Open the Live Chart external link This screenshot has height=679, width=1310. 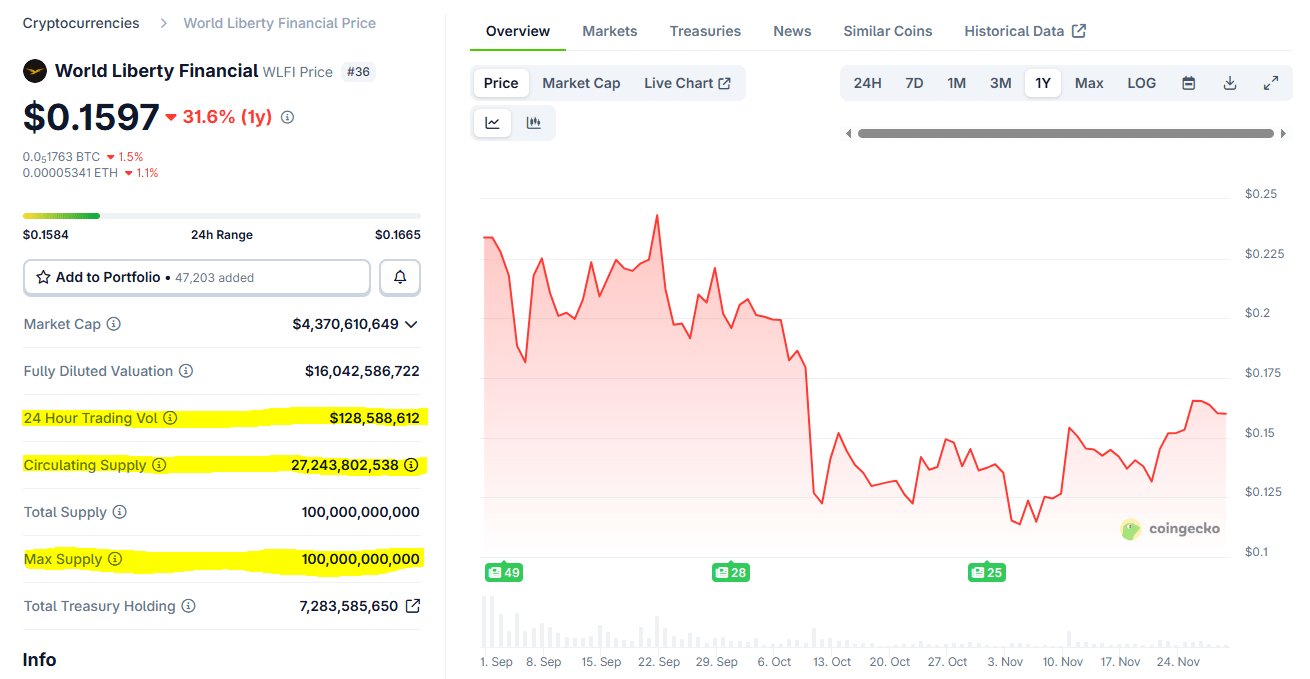click(688, 83)
